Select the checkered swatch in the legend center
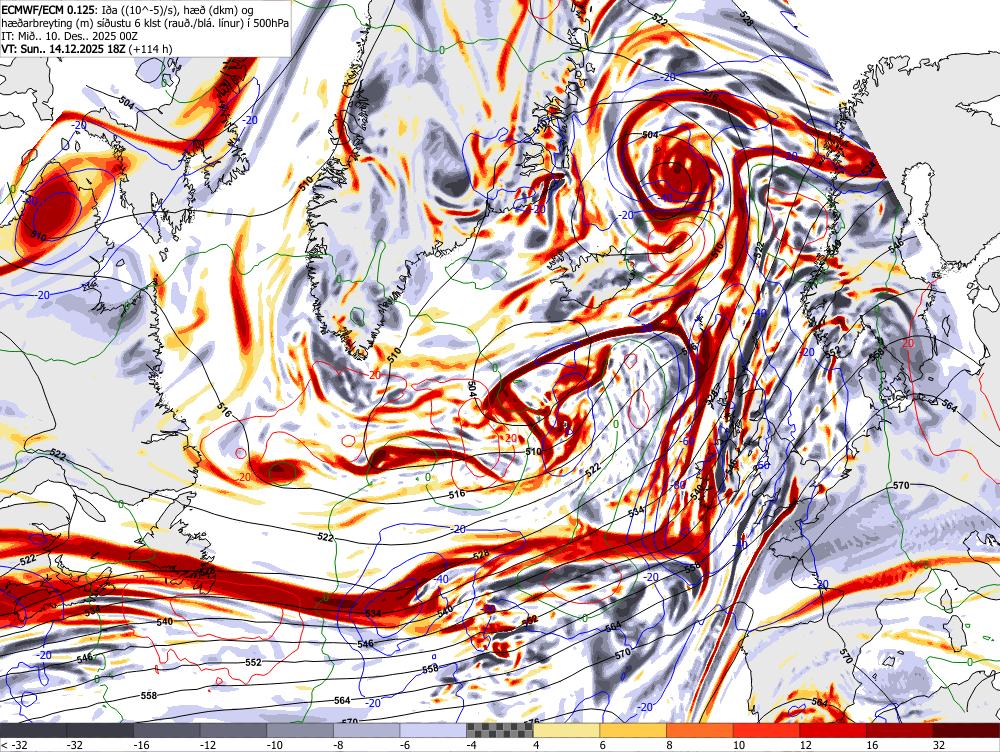The image size is (1000, 752). click(499, 730)
